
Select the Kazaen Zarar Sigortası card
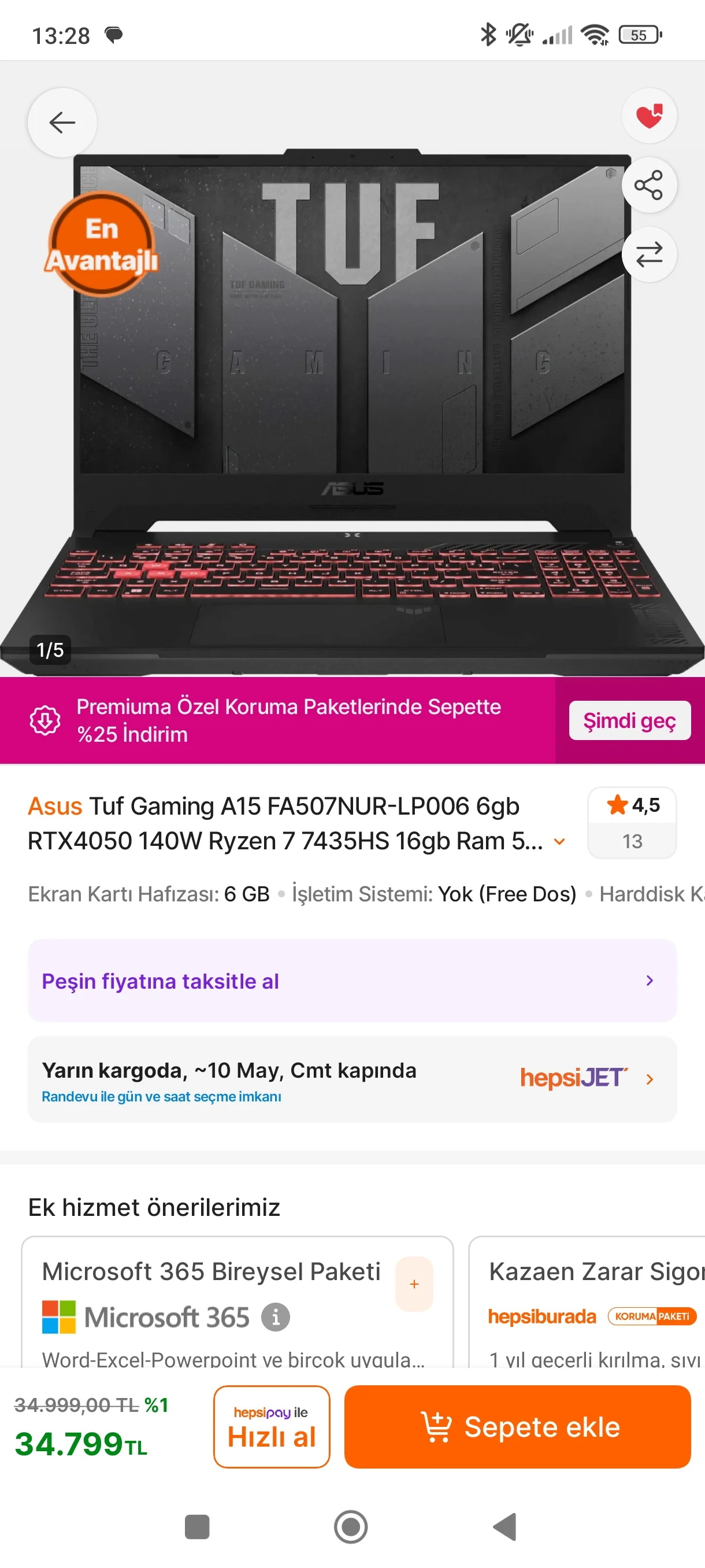tap(587, 1302)
